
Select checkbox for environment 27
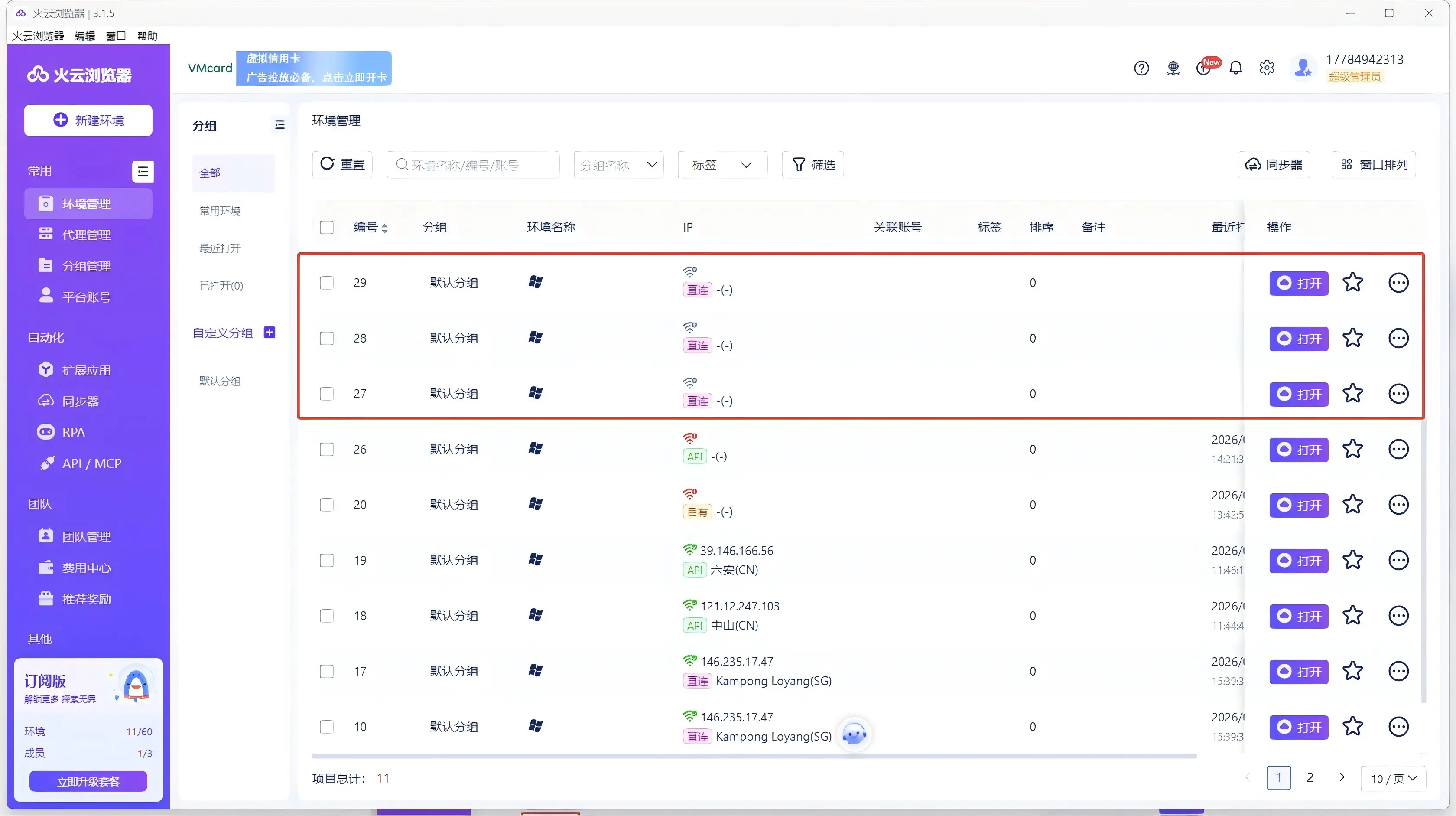pyautogui.click(x=327, y=394)
